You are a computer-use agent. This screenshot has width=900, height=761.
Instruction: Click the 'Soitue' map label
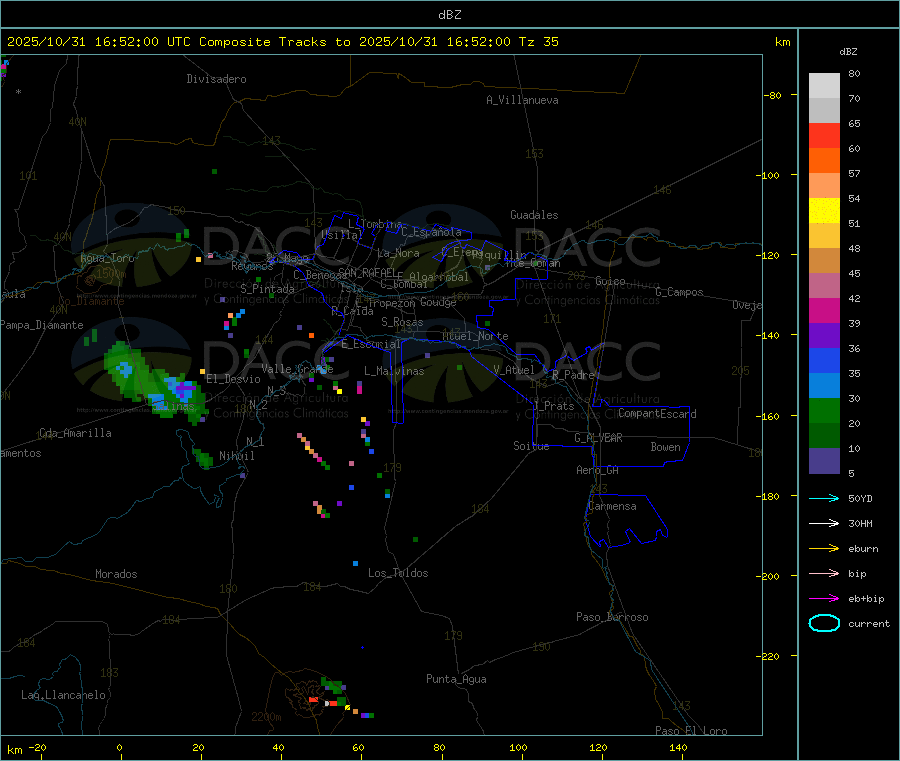[x=531, y=446]
